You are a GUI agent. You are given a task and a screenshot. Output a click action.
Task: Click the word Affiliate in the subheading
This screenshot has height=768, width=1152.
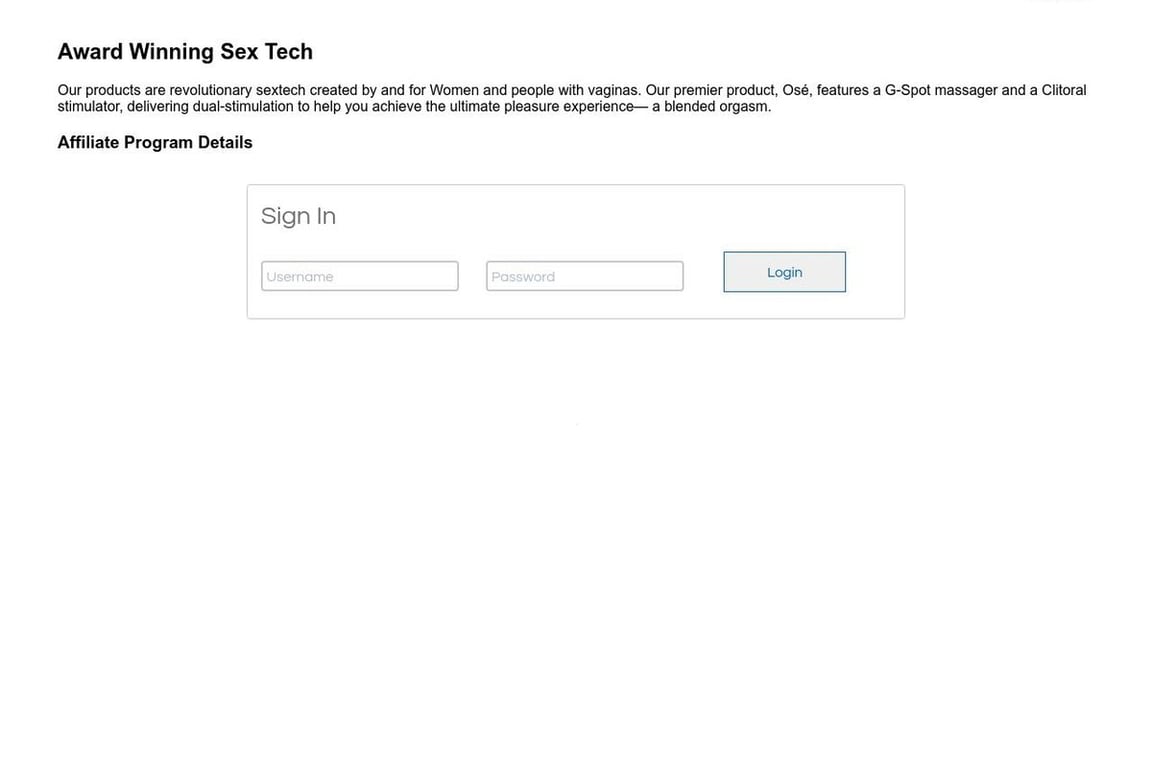point(88,143)
